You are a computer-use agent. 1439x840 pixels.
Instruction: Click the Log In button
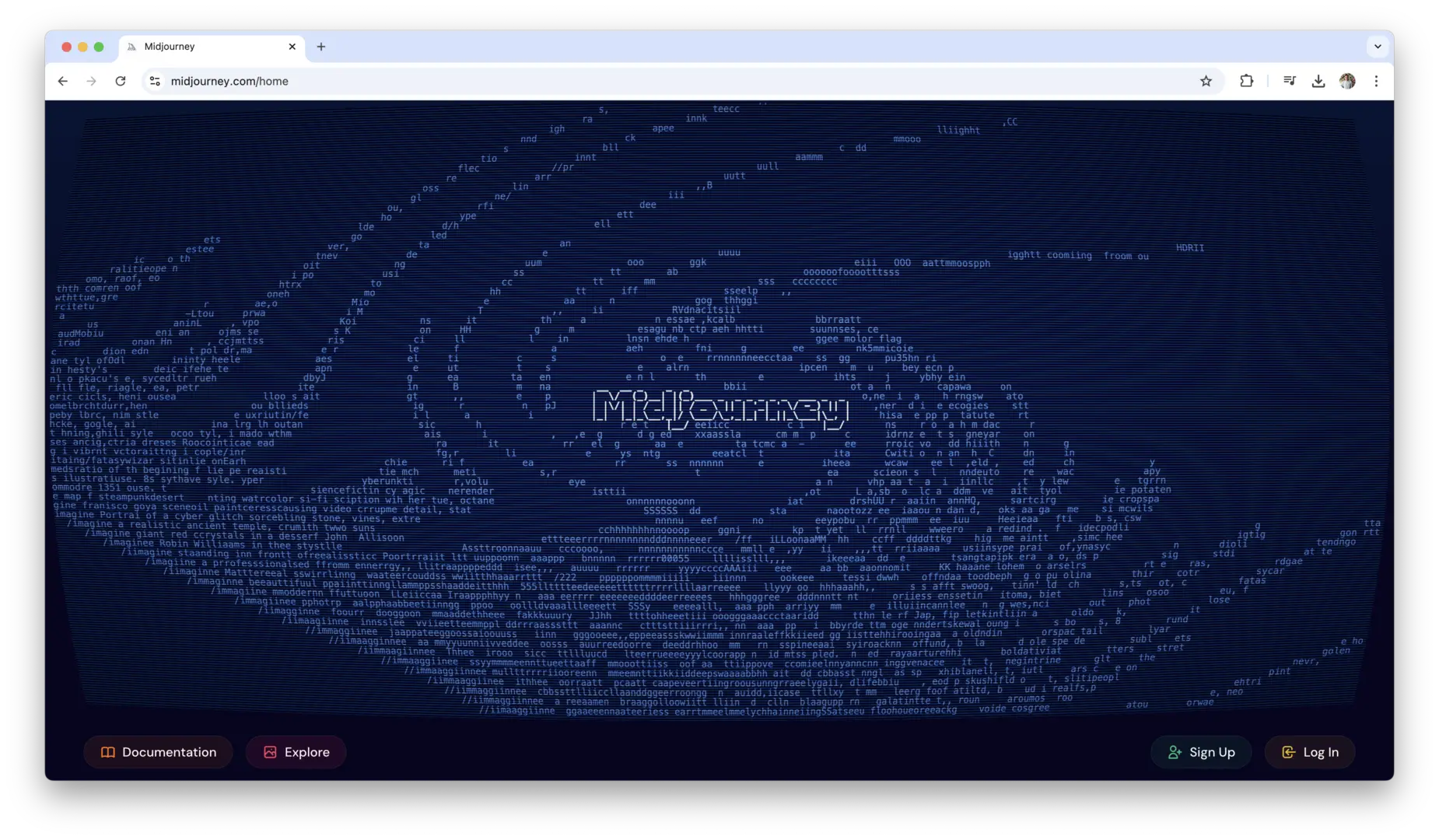click(x=1310, y=752)
